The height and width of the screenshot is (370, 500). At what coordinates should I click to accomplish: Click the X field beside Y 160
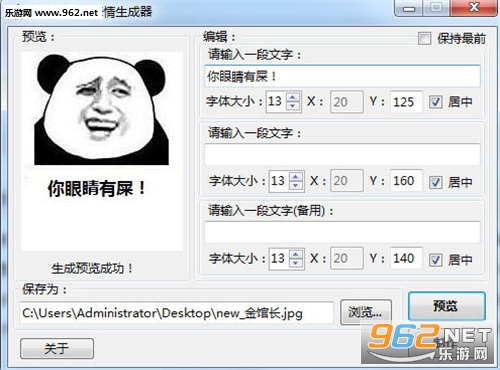point(346,181)
